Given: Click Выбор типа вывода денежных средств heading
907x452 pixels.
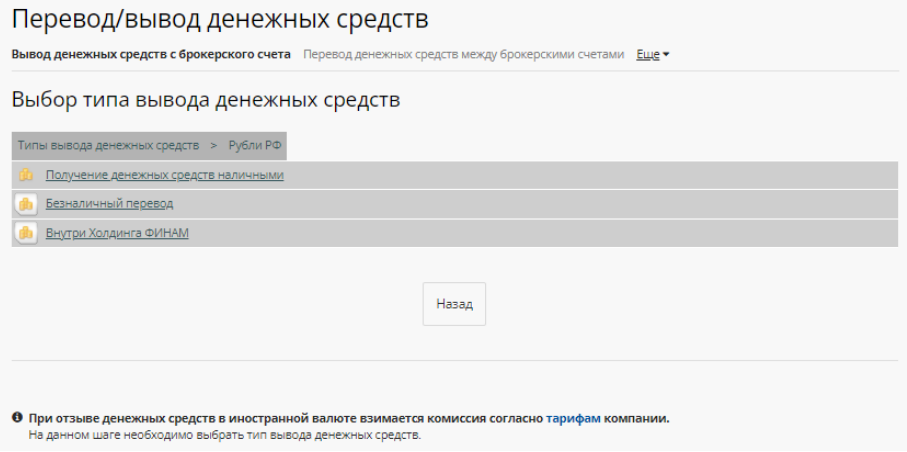Looking at the screenshot, I should coord(206,100).
